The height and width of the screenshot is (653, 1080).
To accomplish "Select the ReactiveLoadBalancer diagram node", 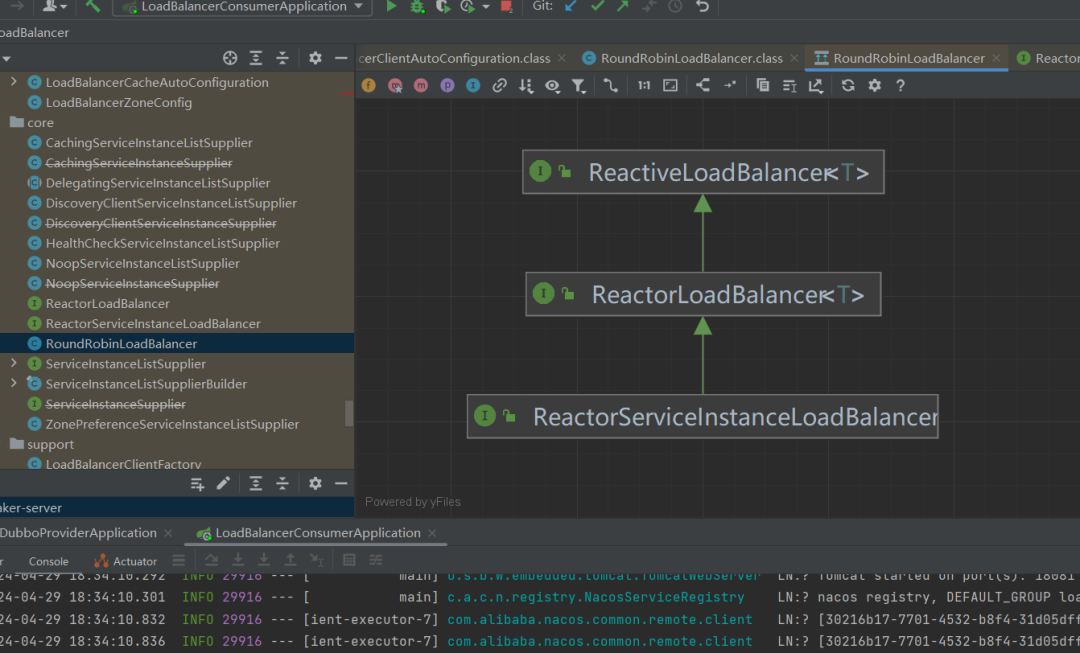I will pos(703,172).
